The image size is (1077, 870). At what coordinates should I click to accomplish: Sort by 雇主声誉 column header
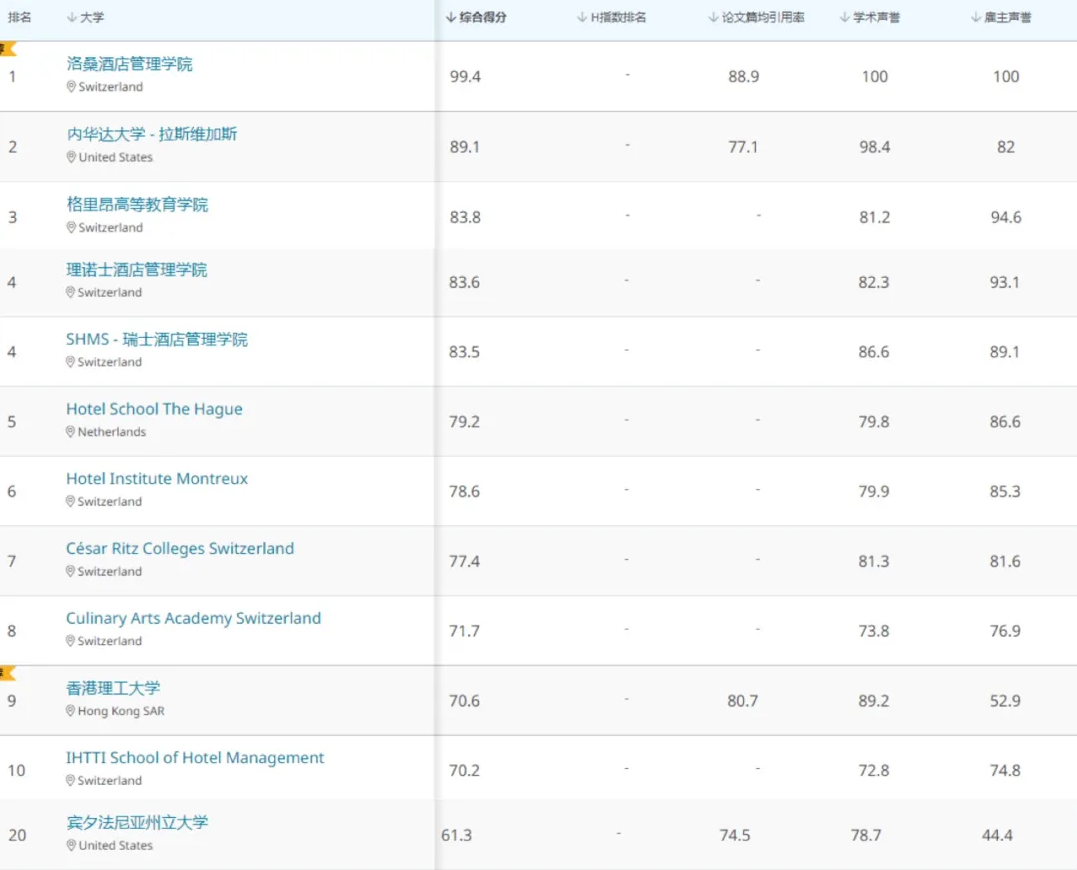click(x=1001, y=17)
